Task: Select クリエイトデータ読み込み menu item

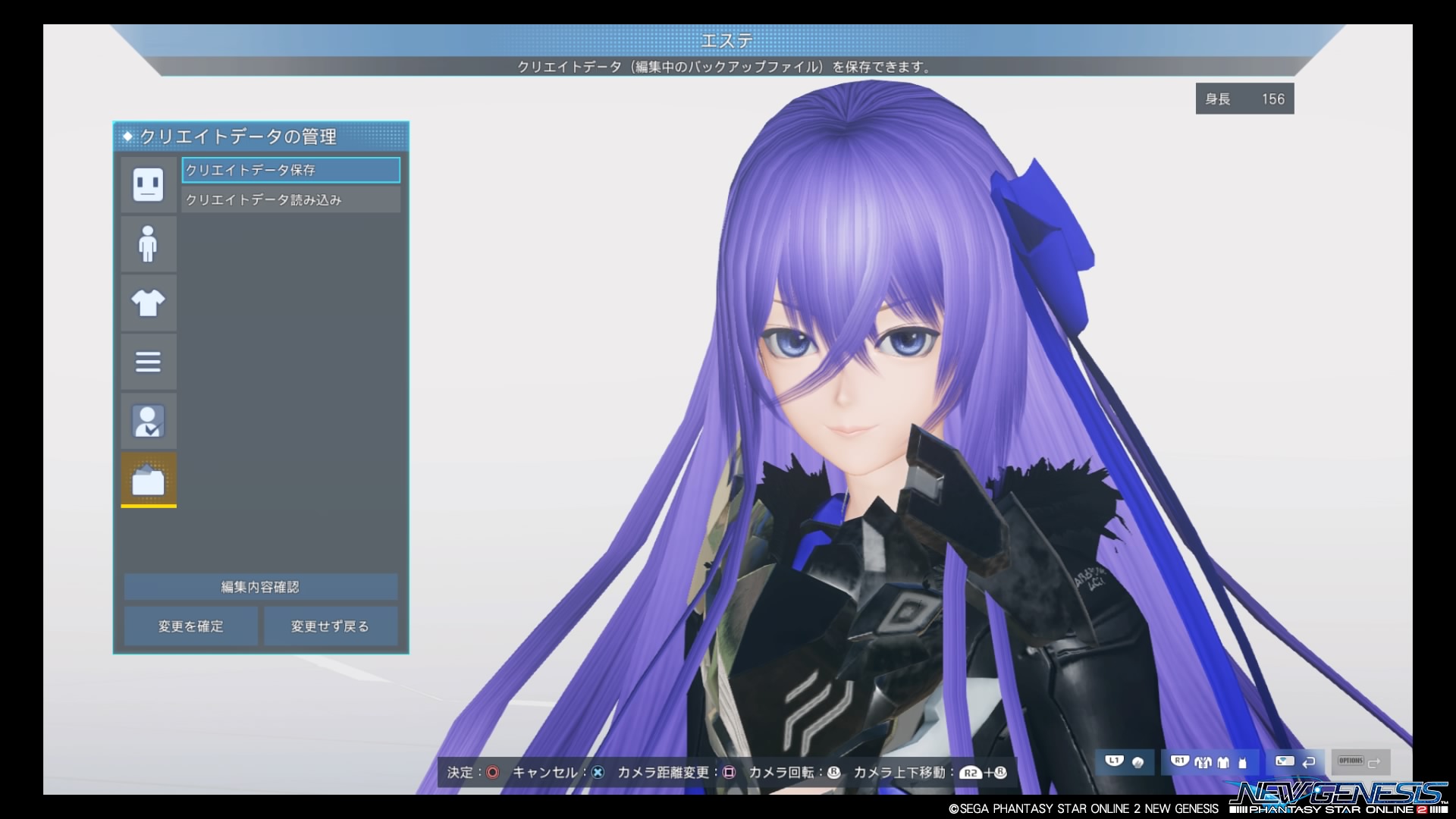Action: [x=291, y=200]
